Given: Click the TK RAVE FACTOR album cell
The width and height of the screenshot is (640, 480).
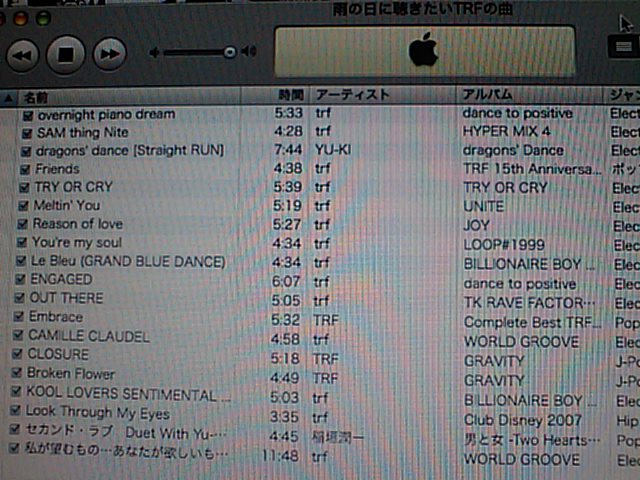Looking at the screenshot, I should [x=529, y=303].
